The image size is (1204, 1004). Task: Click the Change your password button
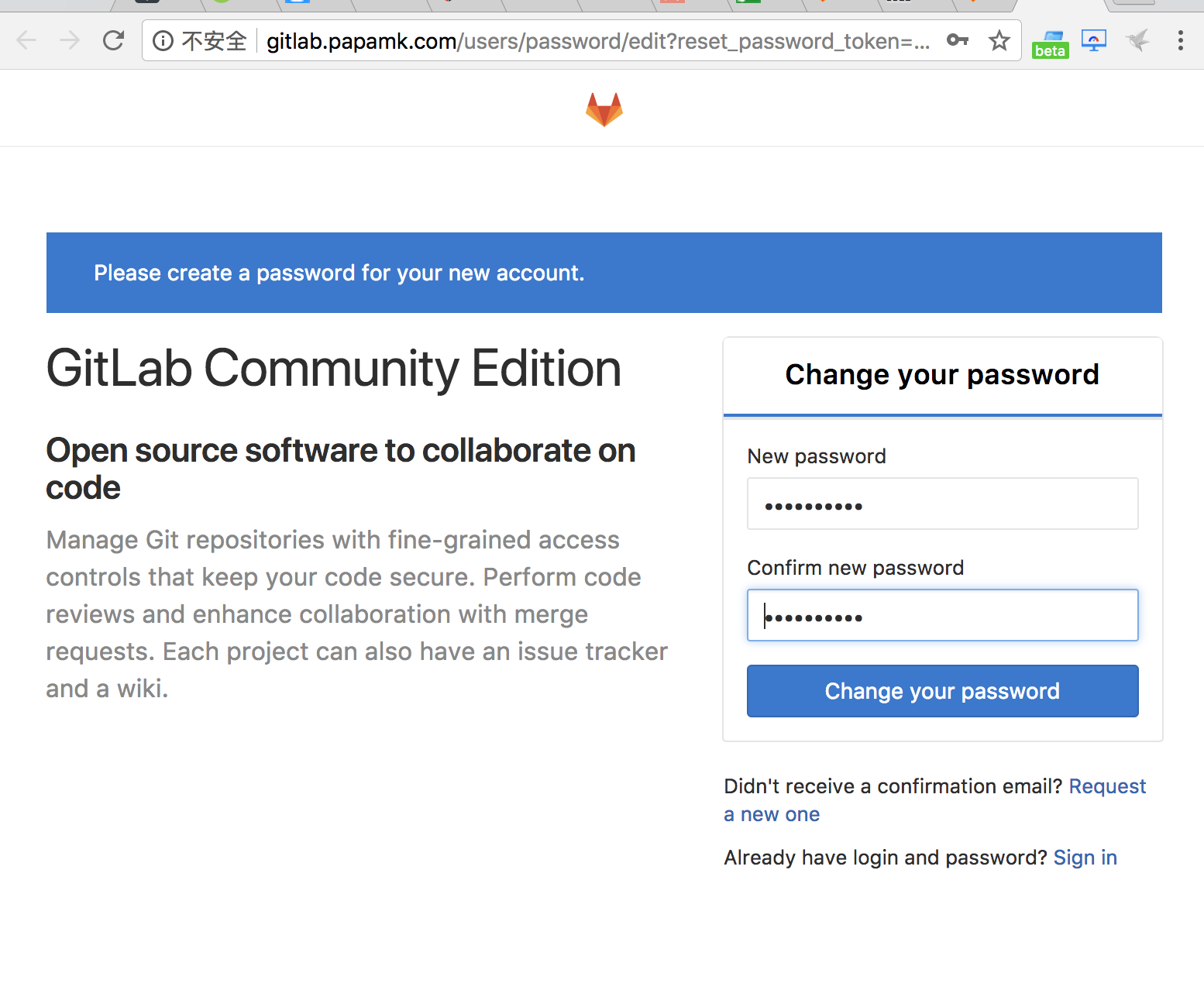click(942, 690)
